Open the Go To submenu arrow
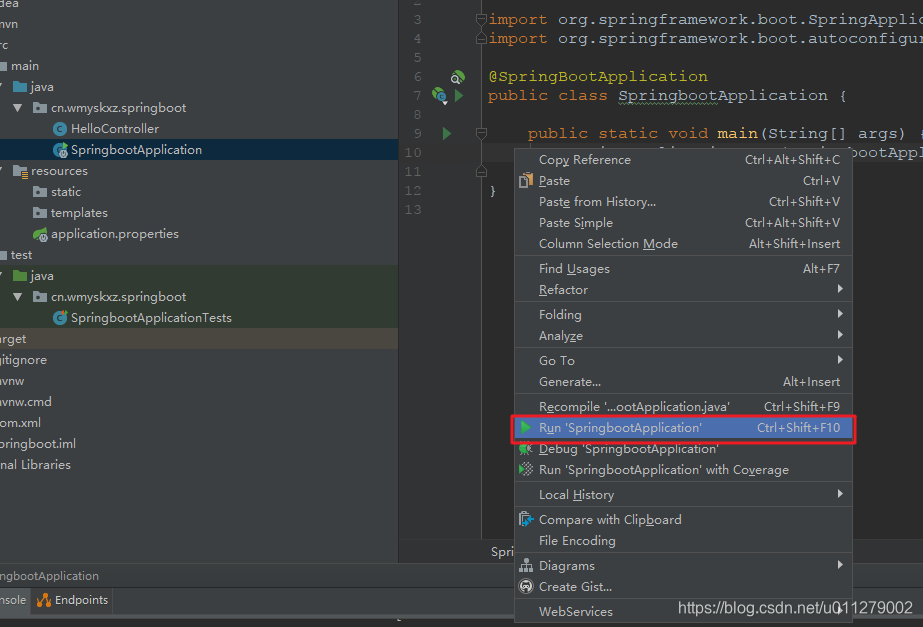This screenshot has height=627, width=923. tap(840, 360)
